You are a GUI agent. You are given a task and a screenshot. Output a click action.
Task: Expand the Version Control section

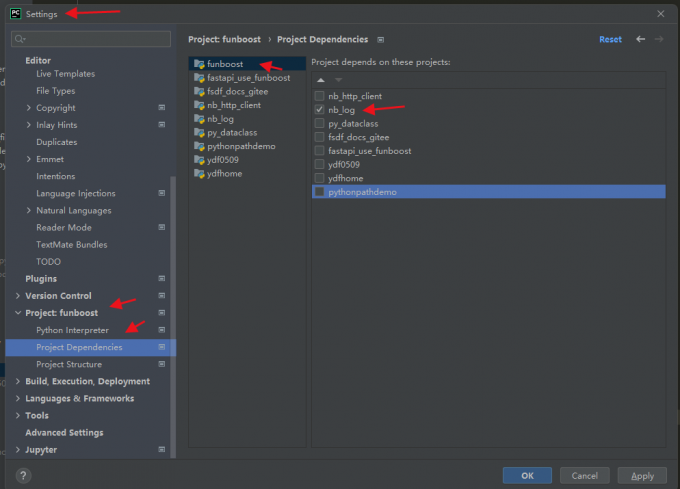pos(18,296)
